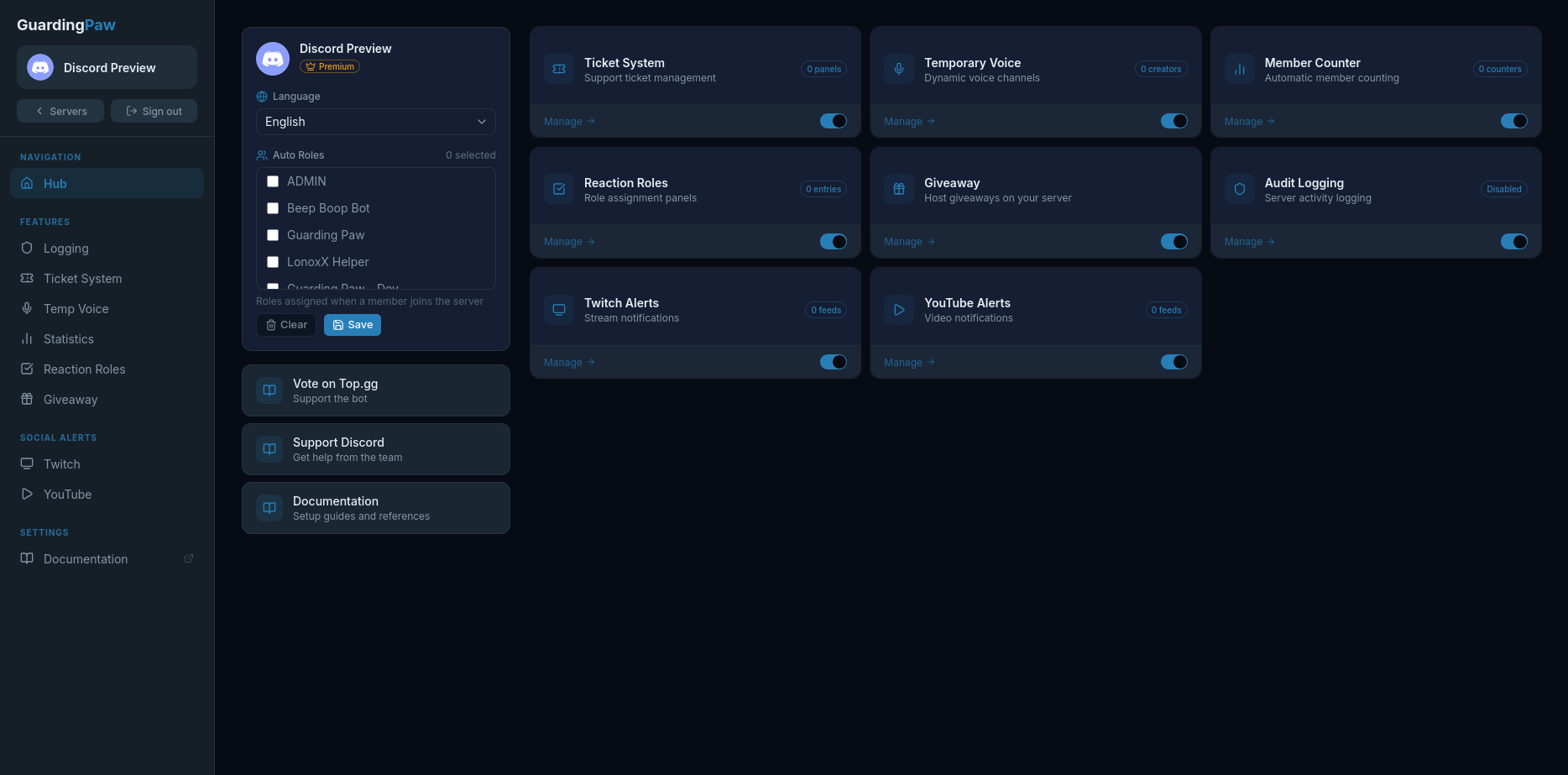Viewport: 1568px width, 775px height.
Task: Toggle the Temporary Voice switch
Action: point(1174,121)
